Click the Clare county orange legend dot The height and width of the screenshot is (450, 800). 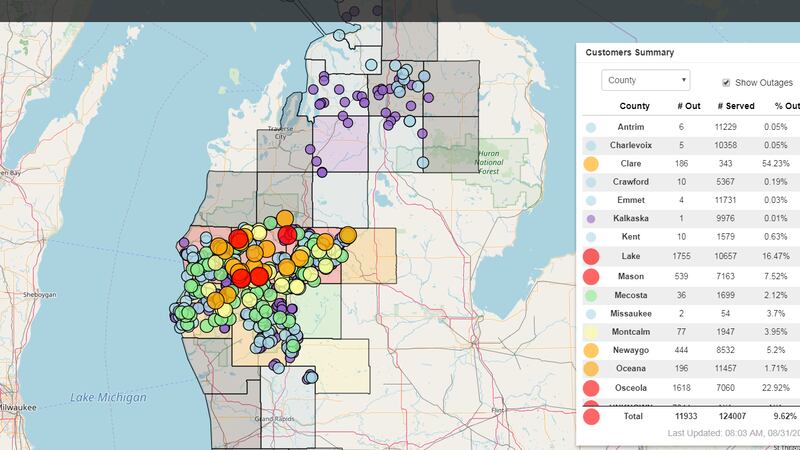click(591, 164)
